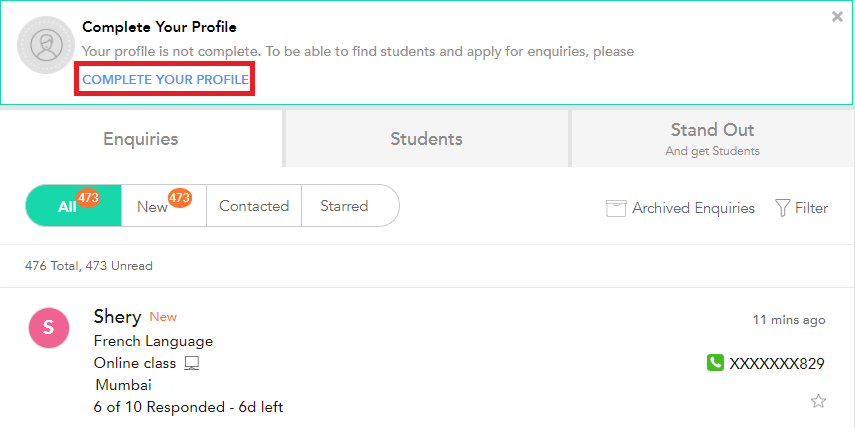Switch to the Enquiries tab
The image size is (855, 428).
(141, 139)
